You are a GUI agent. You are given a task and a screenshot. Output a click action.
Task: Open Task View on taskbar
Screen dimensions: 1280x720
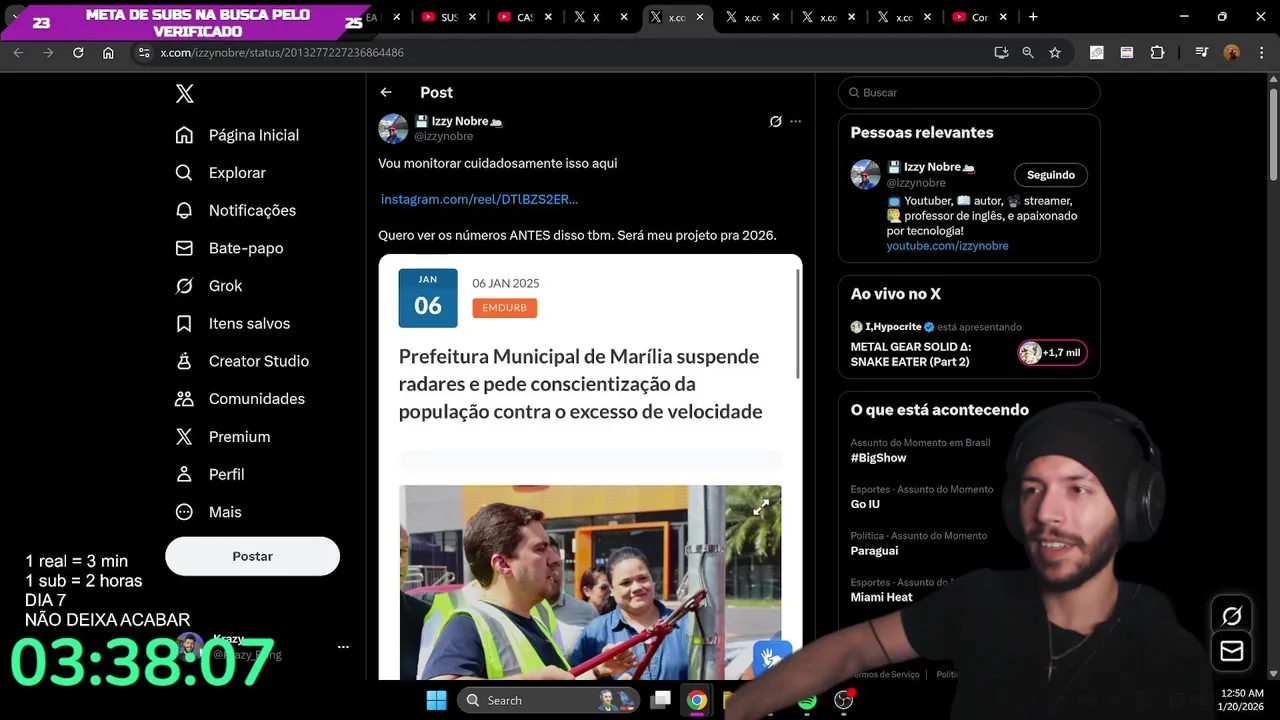coord(661,700)
